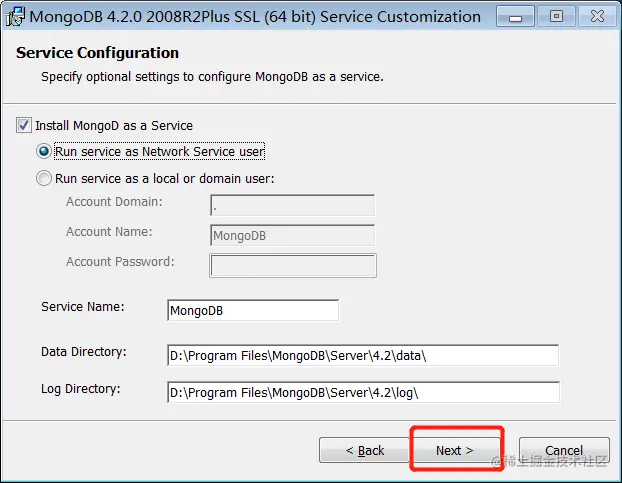
Task: Focus the Account Password field
Action: pos(292,265)
